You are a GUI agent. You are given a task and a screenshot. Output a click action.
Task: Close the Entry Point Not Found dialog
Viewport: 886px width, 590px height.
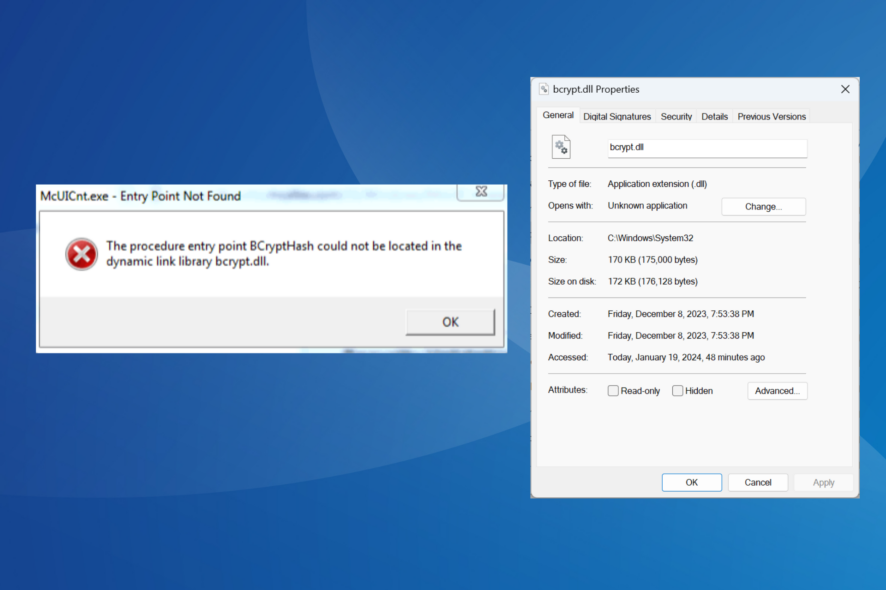point(481,192)
